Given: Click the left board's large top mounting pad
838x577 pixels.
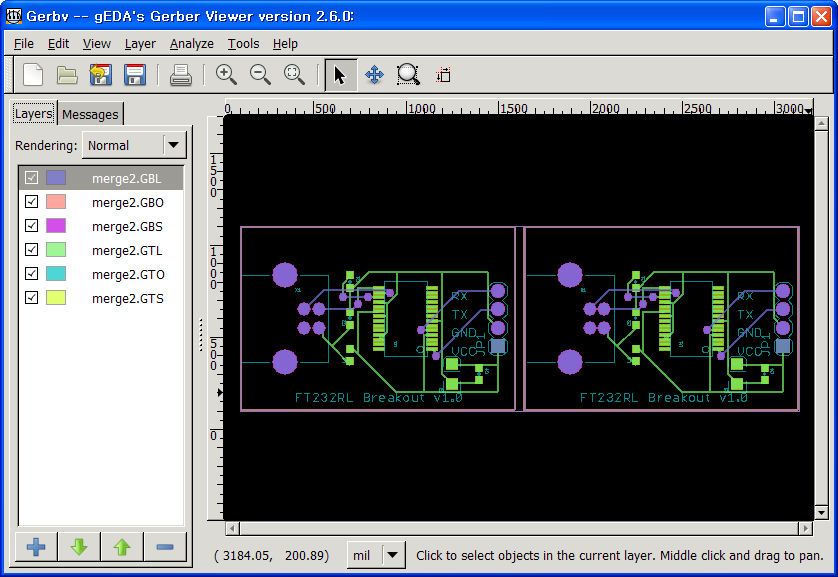Looking at the screenshot, I should (x=285, y=275).
